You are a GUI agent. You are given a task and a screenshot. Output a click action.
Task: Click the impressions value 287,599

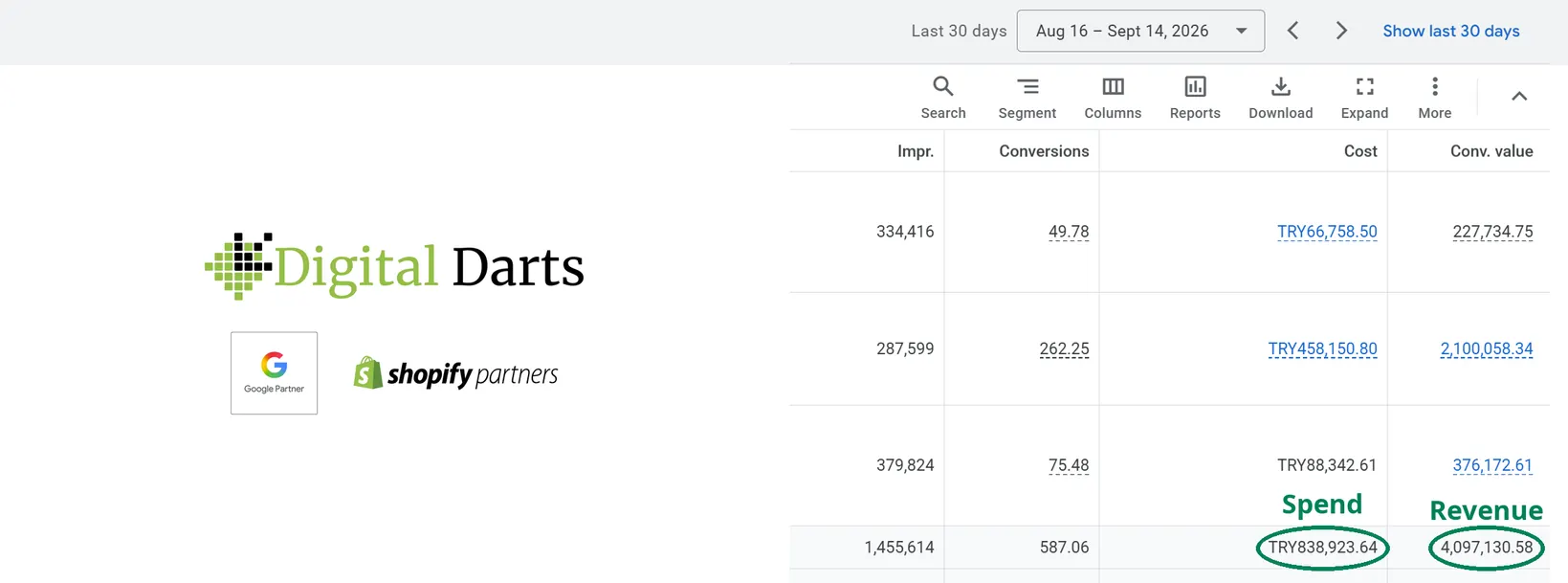pos(905,349)
